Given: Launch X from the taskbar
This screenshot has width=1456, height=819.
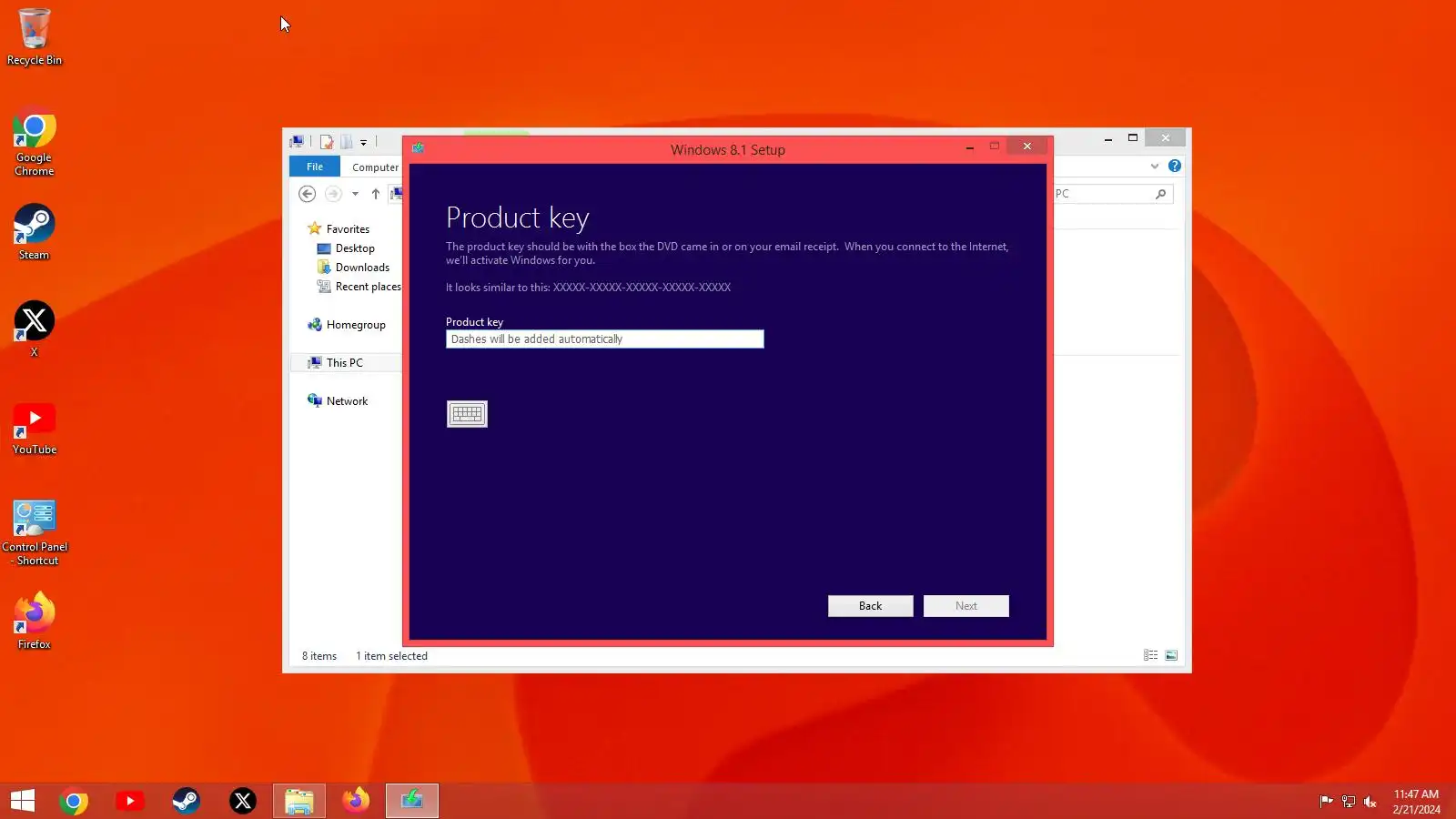Looking at the screenshot, I should 243,801.
